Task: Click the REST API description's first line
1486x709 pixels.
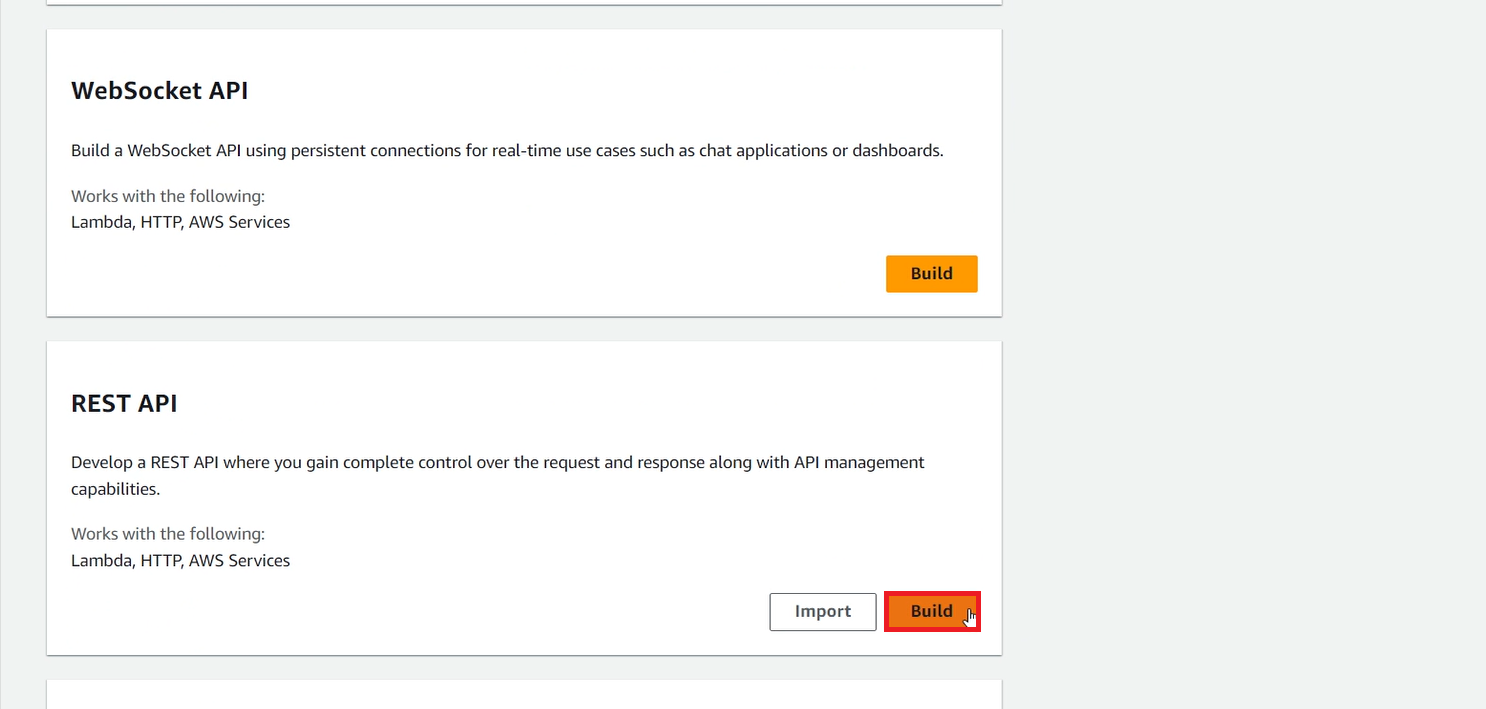Action: pos(497,462)
